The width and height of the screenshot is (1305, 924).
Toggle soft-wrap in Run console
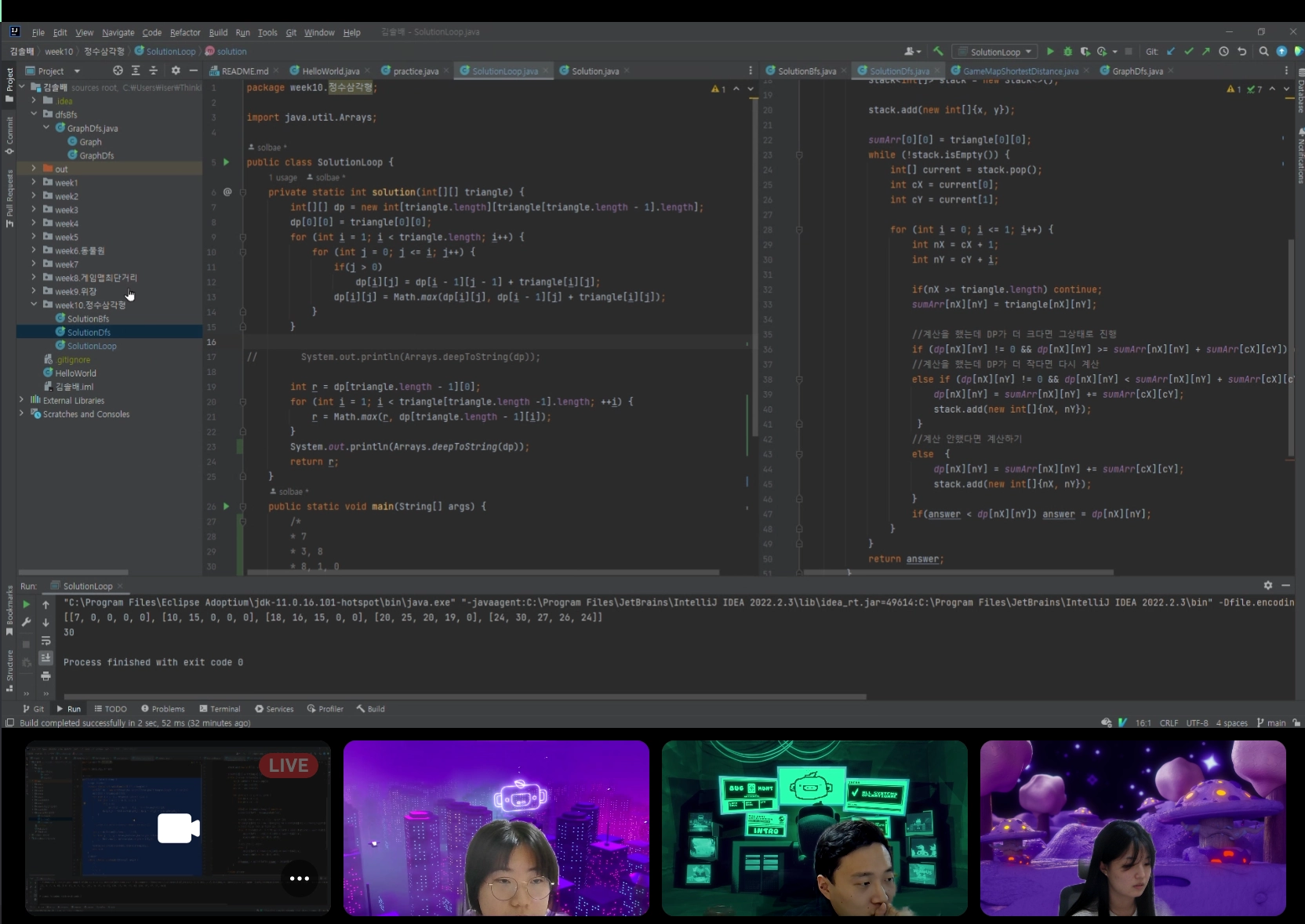pos(45,641)
